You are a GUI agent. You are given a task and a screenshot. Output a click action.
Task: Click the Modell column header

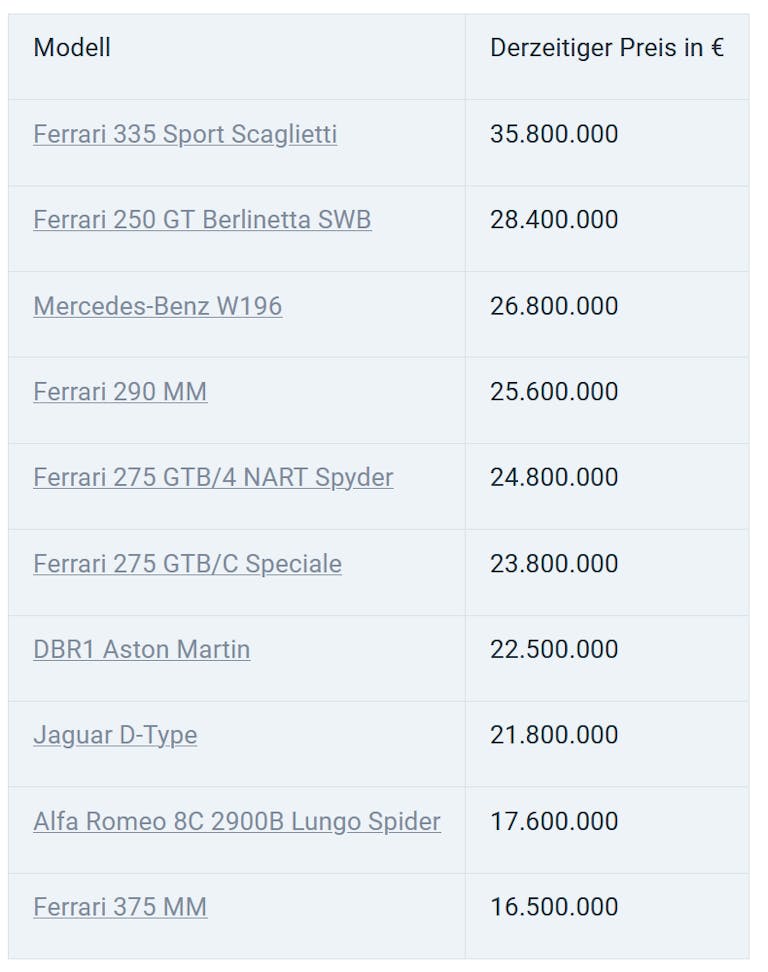pyautogui.click(x=72, y=48)
